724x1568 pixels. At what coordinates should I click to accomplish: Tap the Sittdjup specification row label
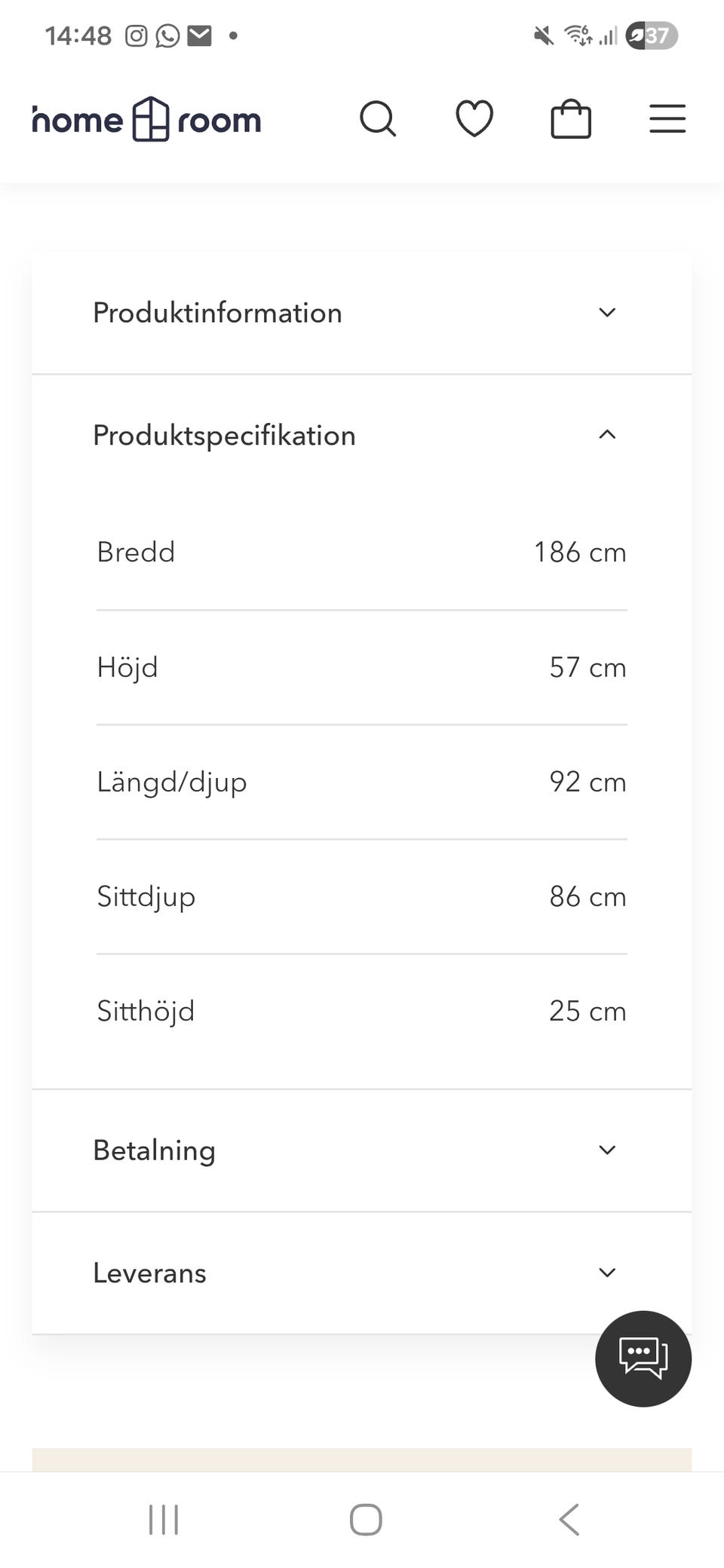click(146, 897)
